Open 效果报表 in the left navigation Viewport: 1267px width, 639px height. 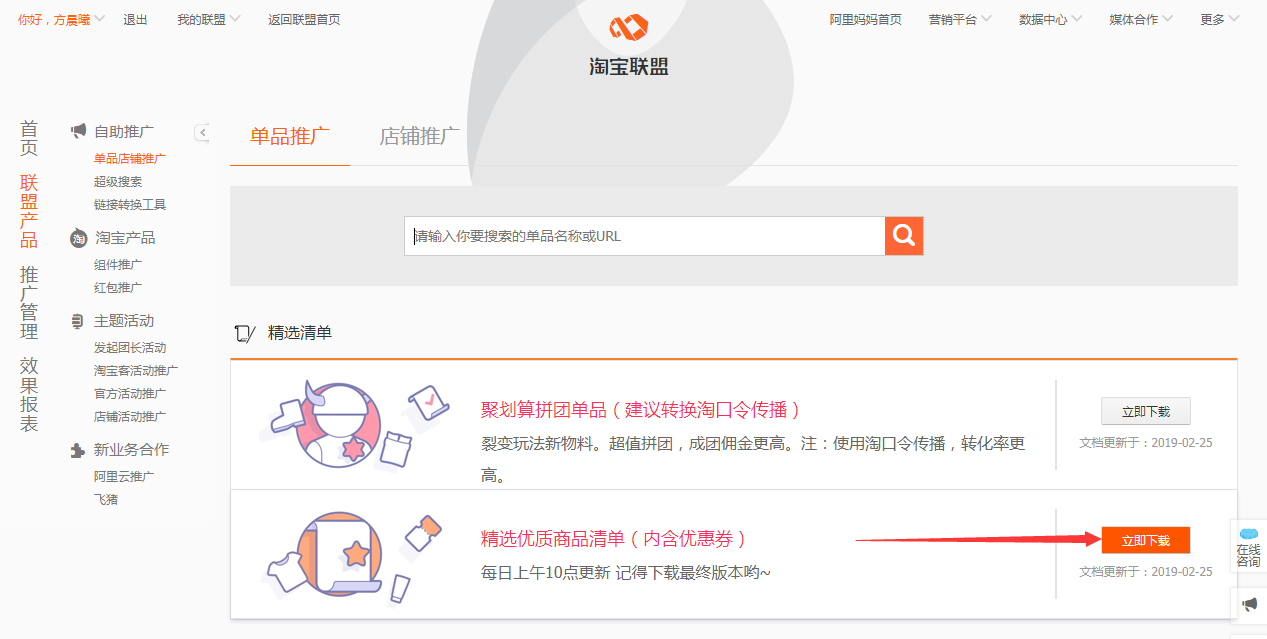pos(29,394)
